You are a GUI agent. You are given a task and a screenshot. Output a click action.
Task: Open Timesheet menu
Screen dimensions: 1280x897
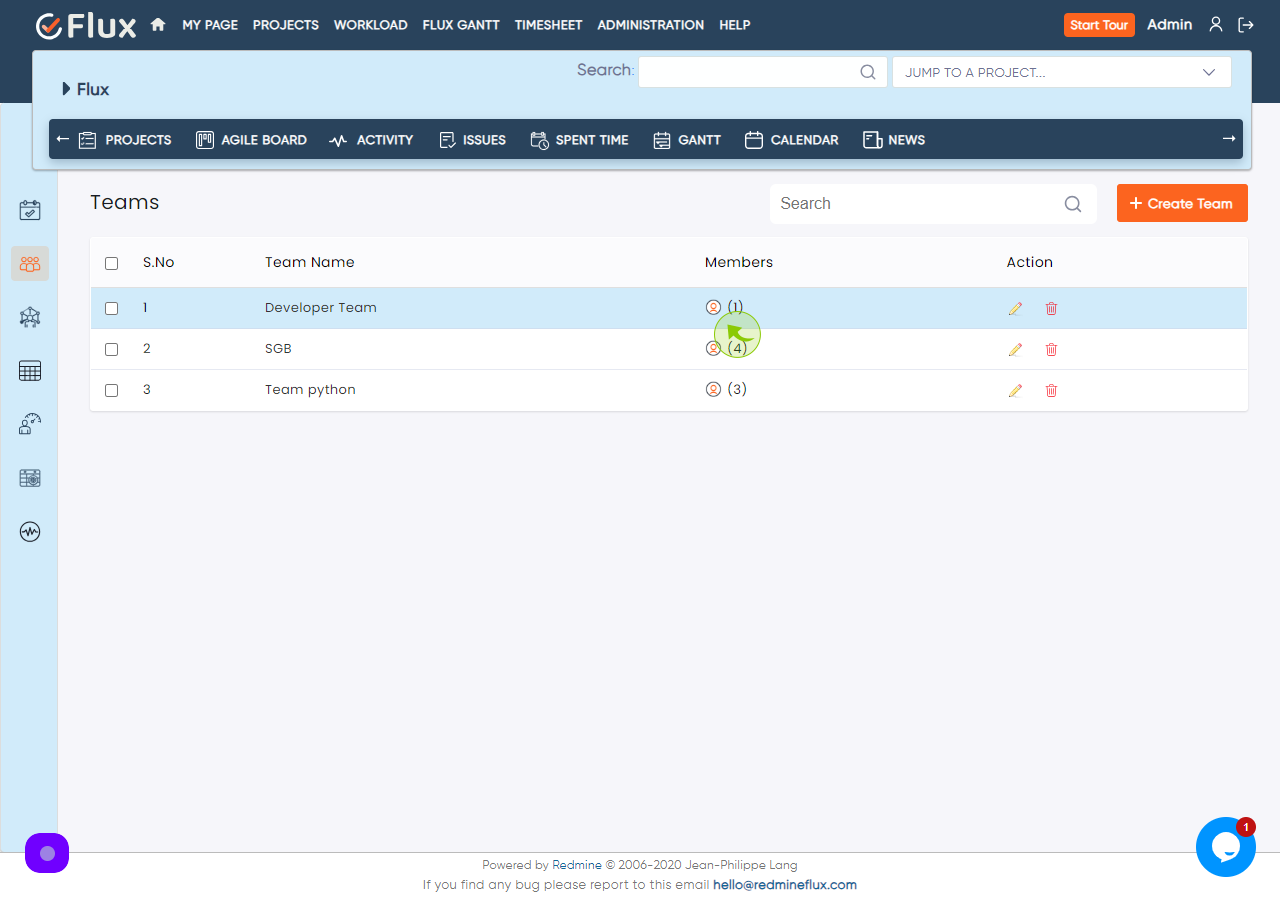coord(549,25)
